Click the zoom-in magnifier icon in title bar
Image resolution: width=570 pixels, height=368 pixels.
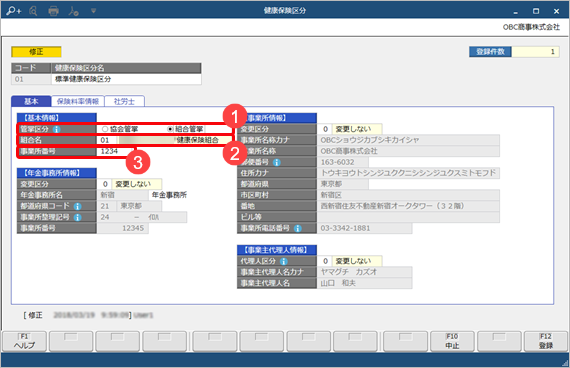pos(13,11)
